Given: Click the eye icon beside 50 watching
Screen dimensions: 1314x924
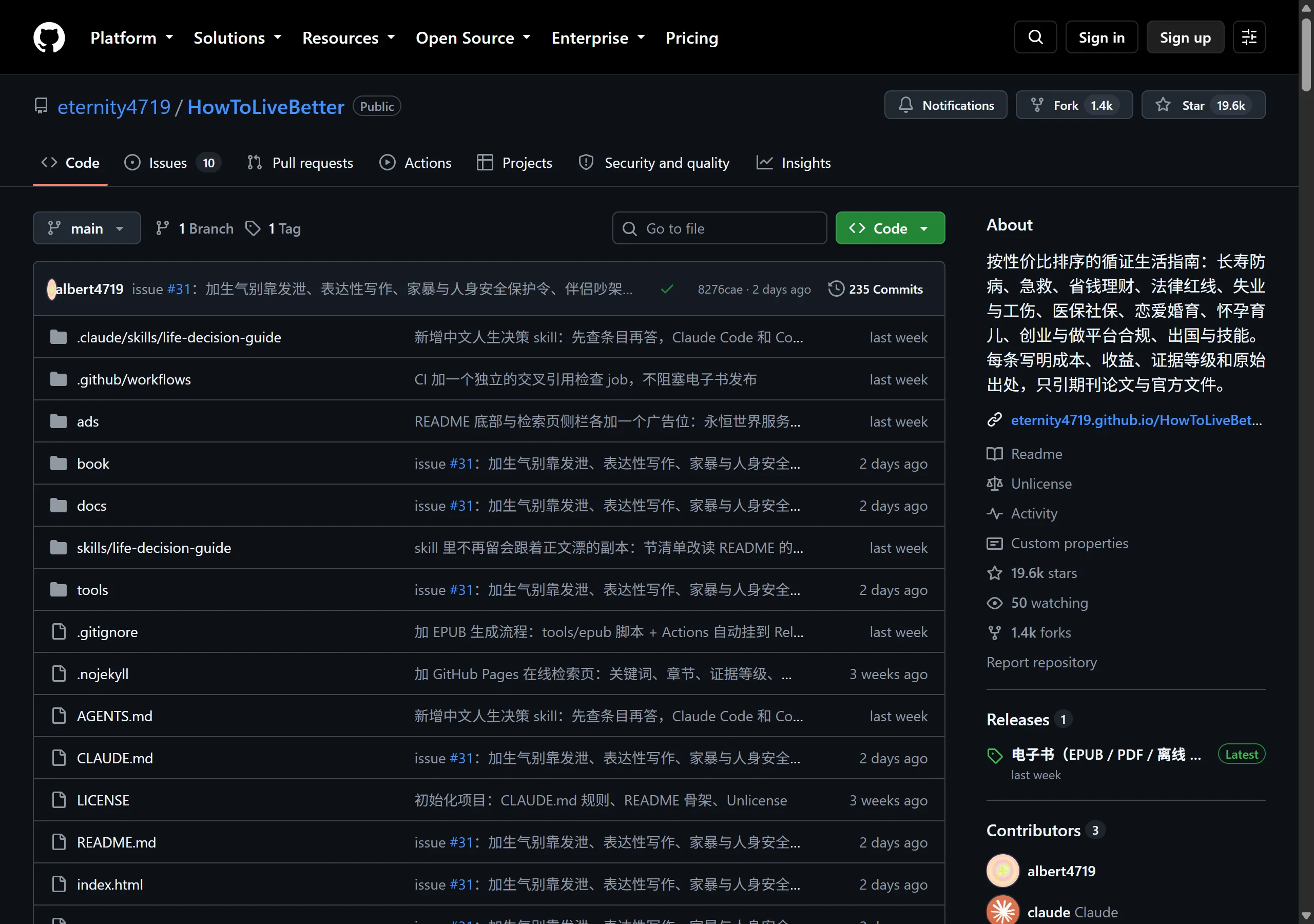Looking at the screenshot, I should [x=995, y=603].
